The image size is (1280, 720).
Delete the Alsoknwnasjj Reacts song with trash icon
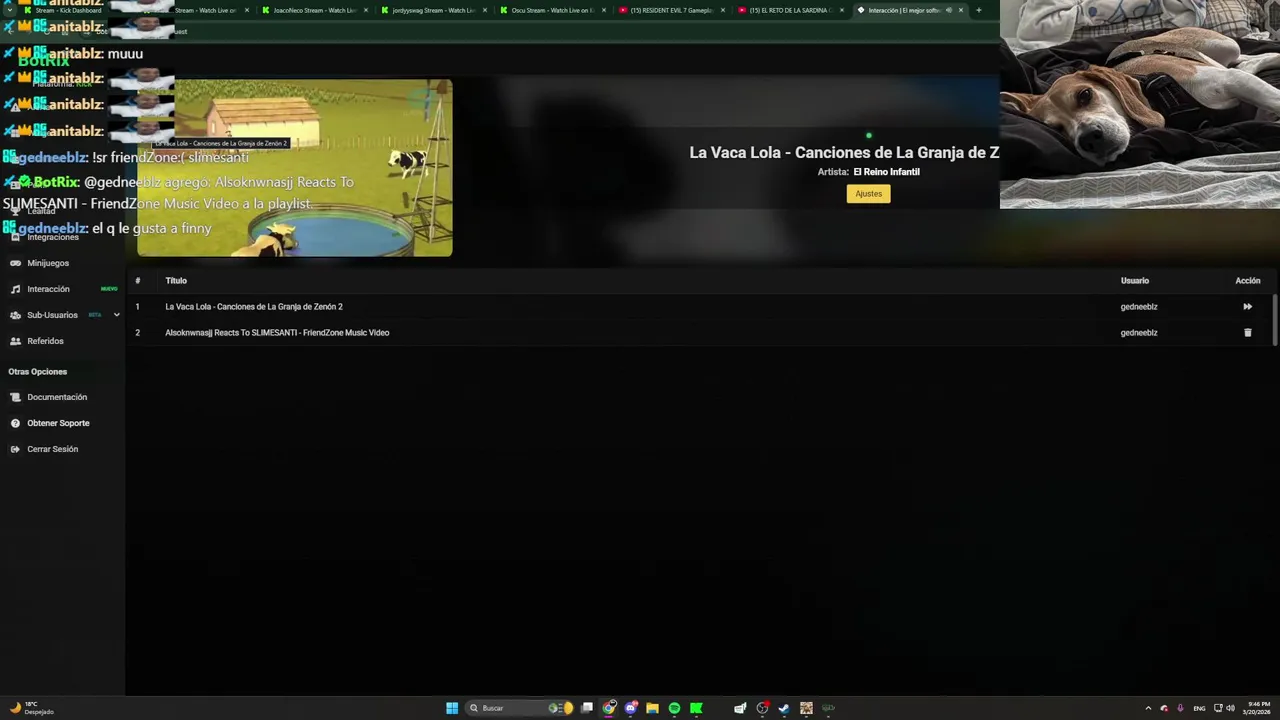[1247, 333]
